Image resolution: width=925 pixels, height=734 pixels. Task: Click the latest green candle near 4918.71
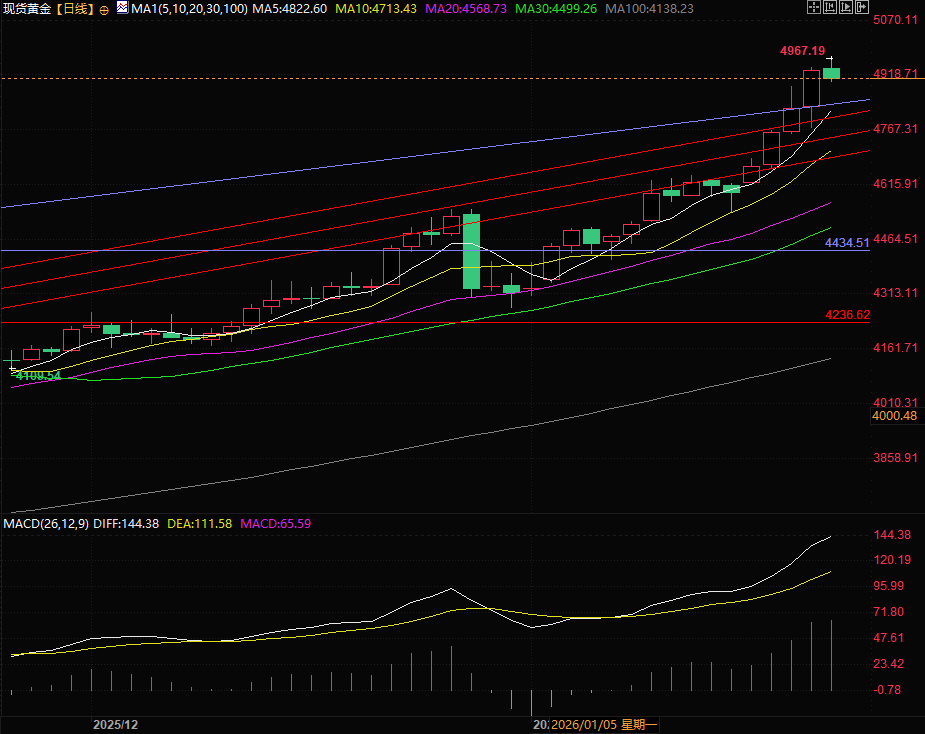(x=831, y=73)
